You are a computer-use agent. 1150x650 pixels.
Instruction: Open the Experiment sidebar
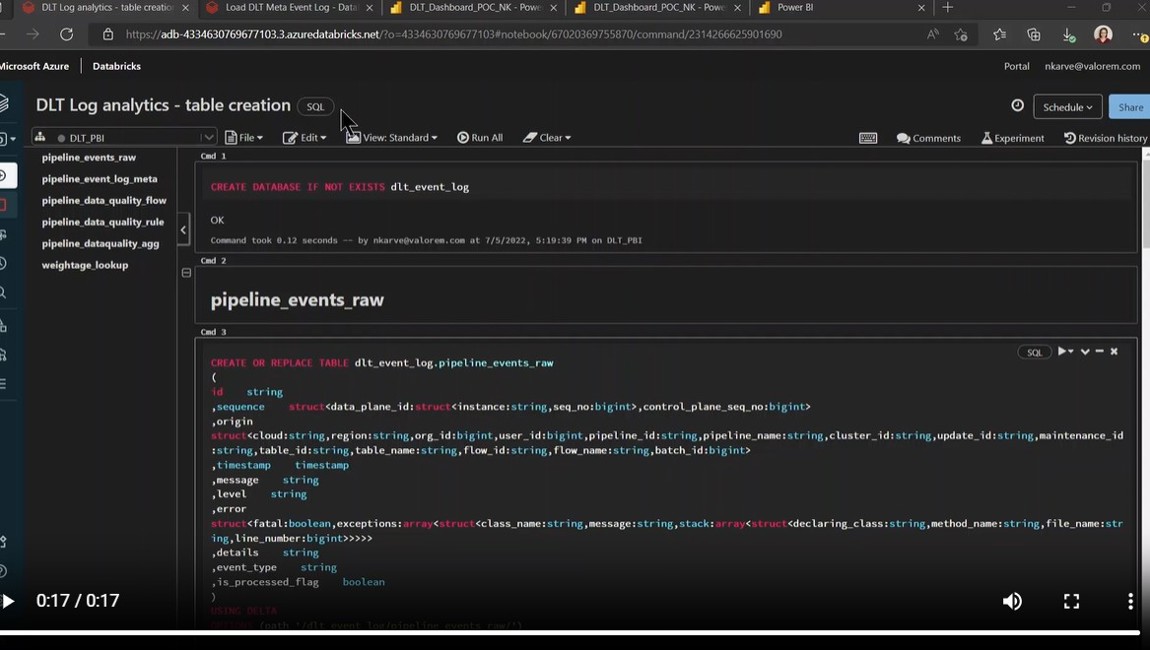coord(1012,138)
